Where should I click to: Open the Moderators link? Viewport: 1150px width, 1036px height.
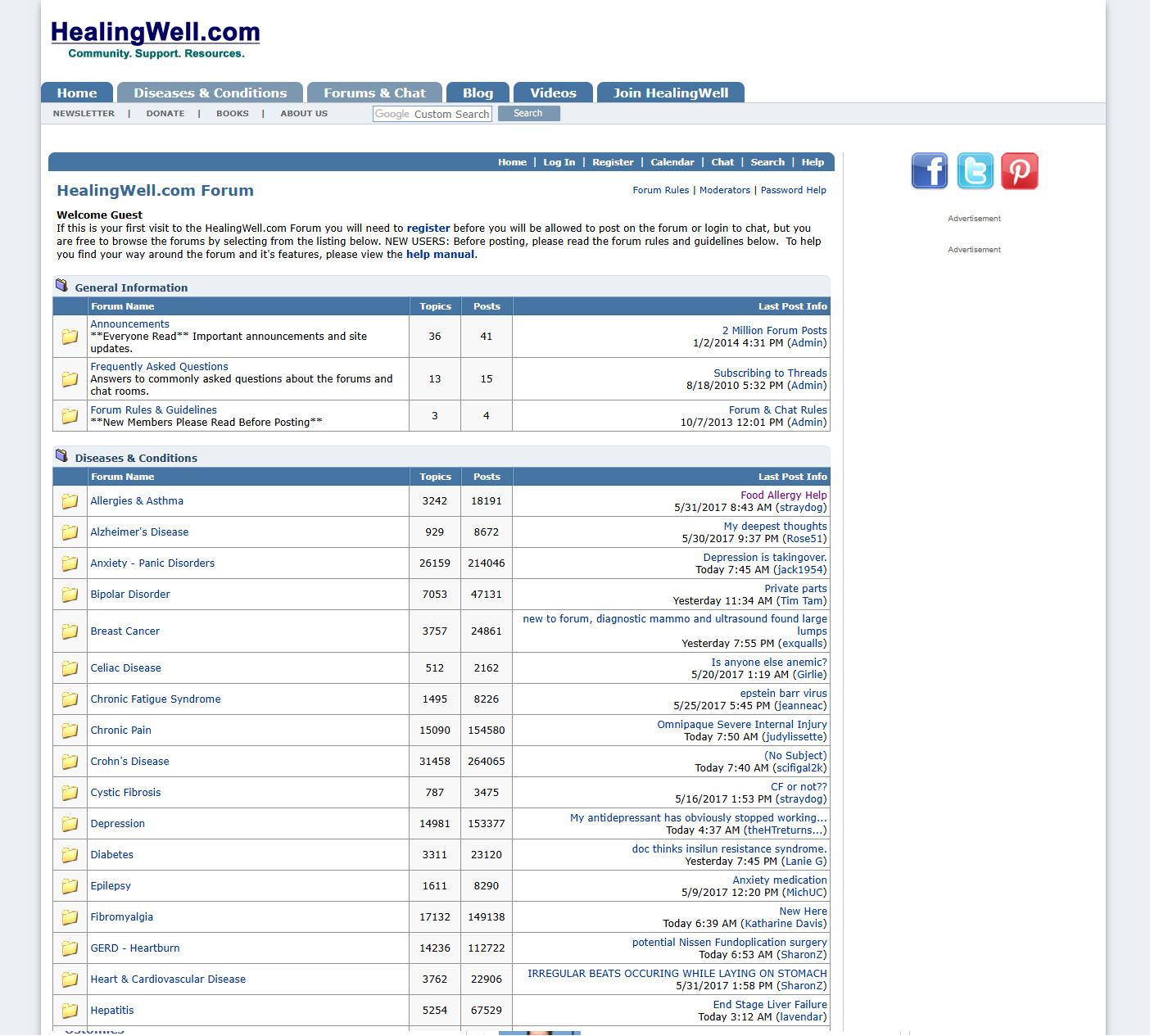pyautogui.click(x=725, y=190)
